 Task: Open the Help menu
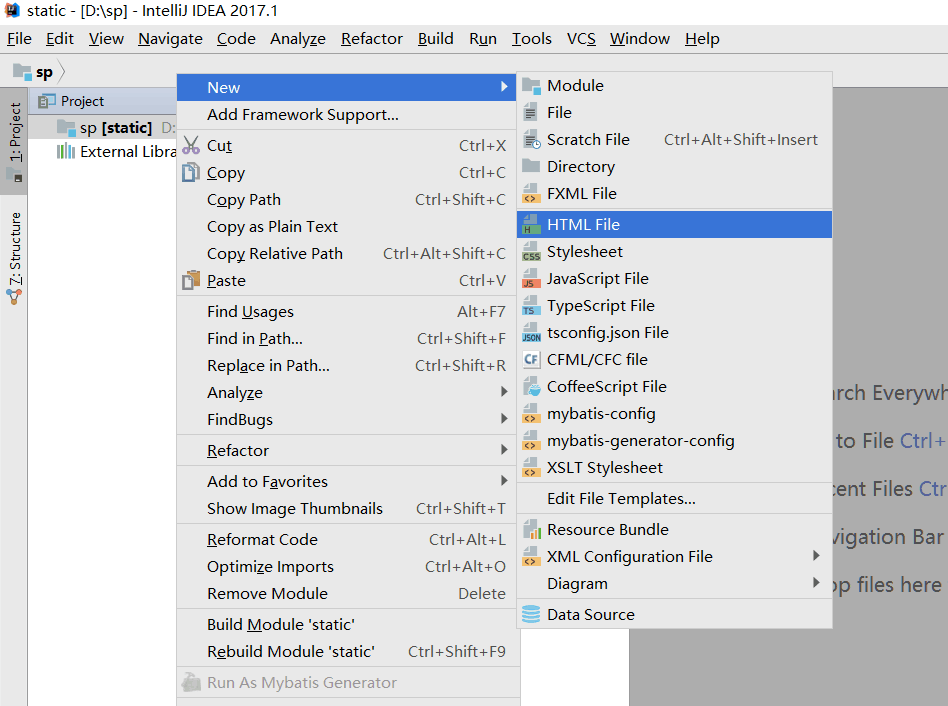point(702,39)
